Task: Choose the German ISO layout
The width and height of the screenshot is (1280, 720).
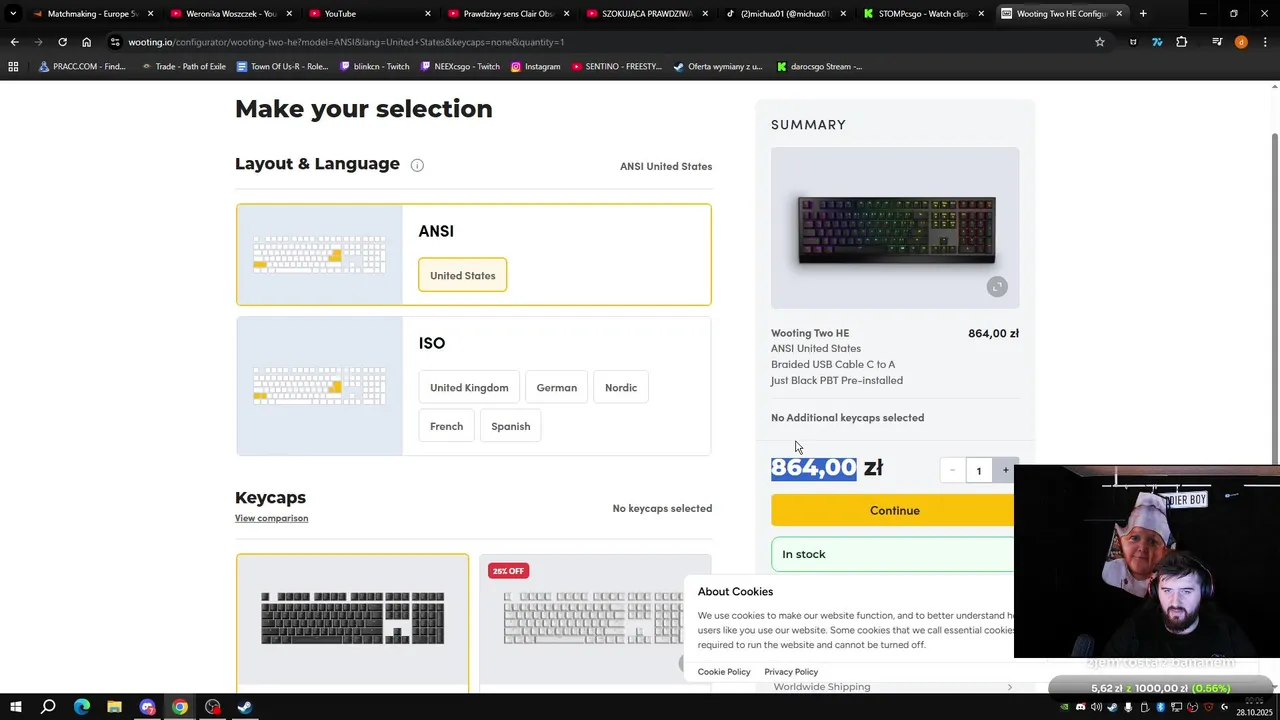Action: pos(556,387)
